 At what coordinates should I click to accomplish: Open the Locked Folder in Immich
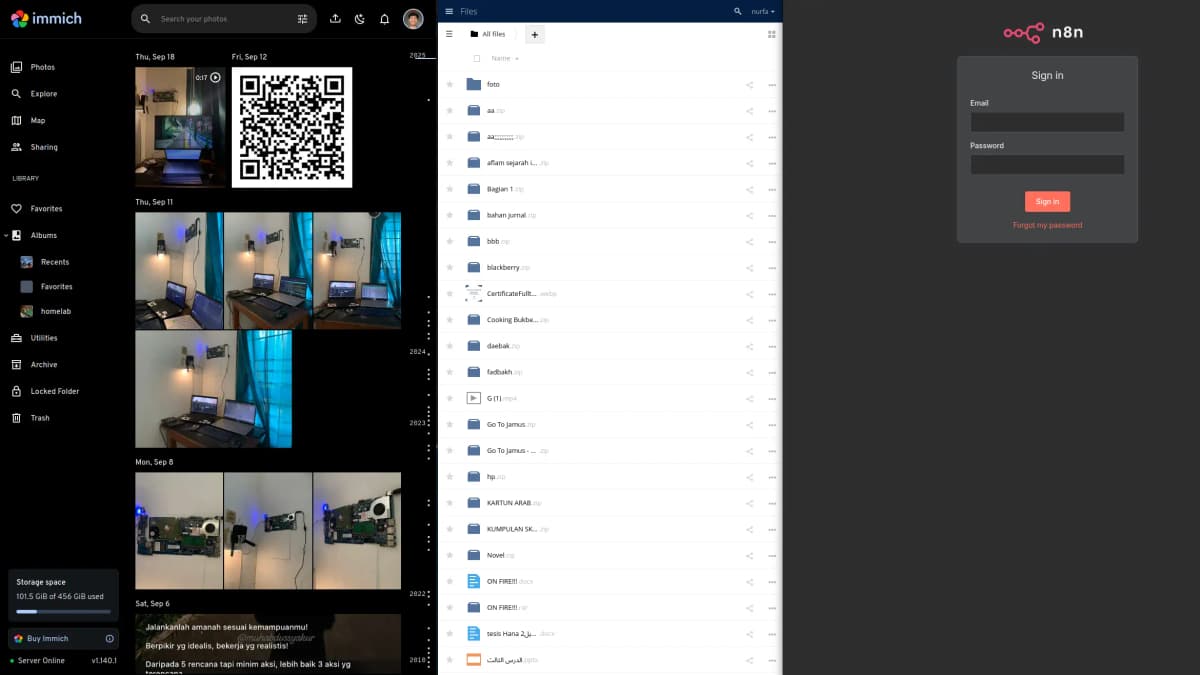(54, 391)
